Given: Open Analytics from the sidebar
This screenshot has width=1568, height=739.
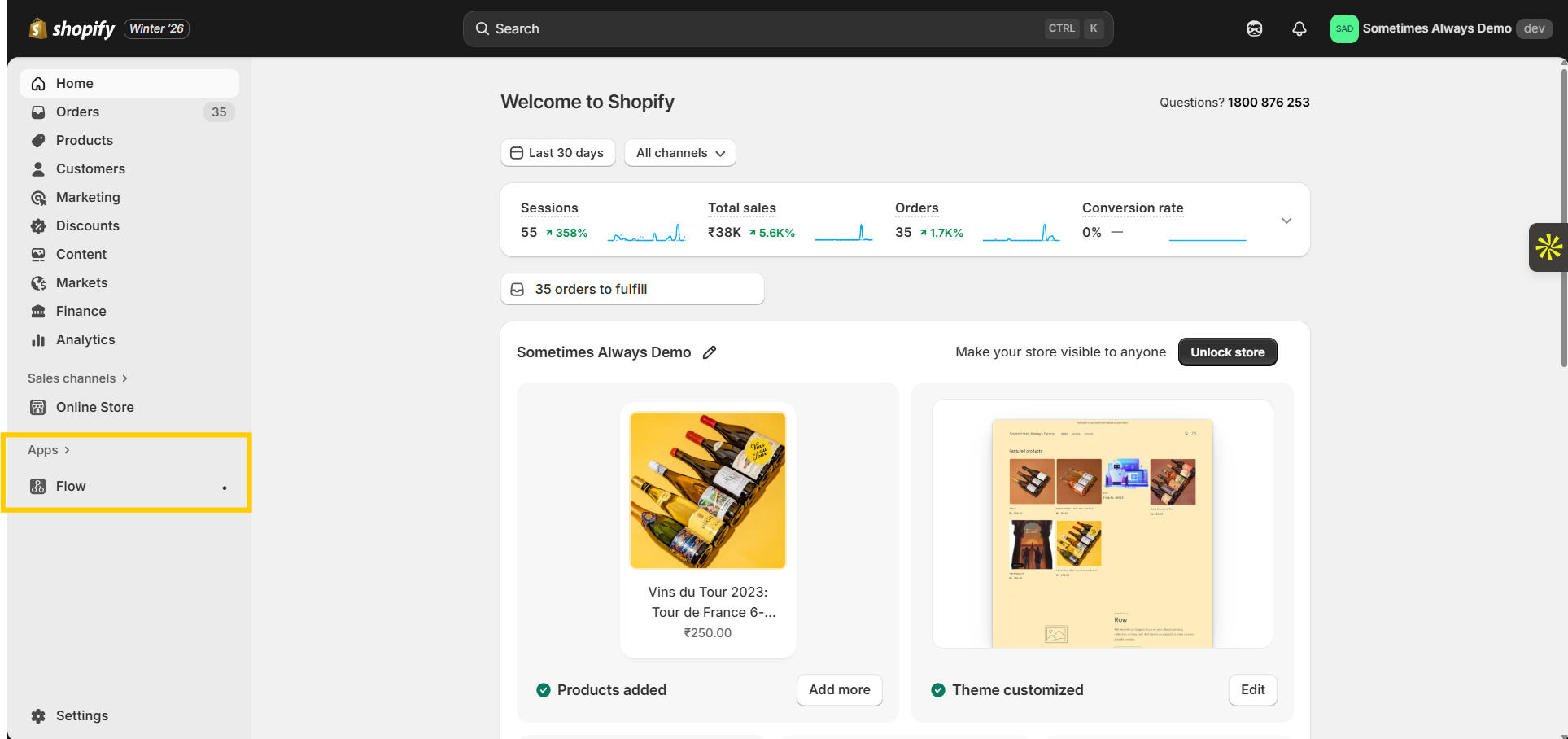Looking at the screenshot, I should [x=85, y=340].
